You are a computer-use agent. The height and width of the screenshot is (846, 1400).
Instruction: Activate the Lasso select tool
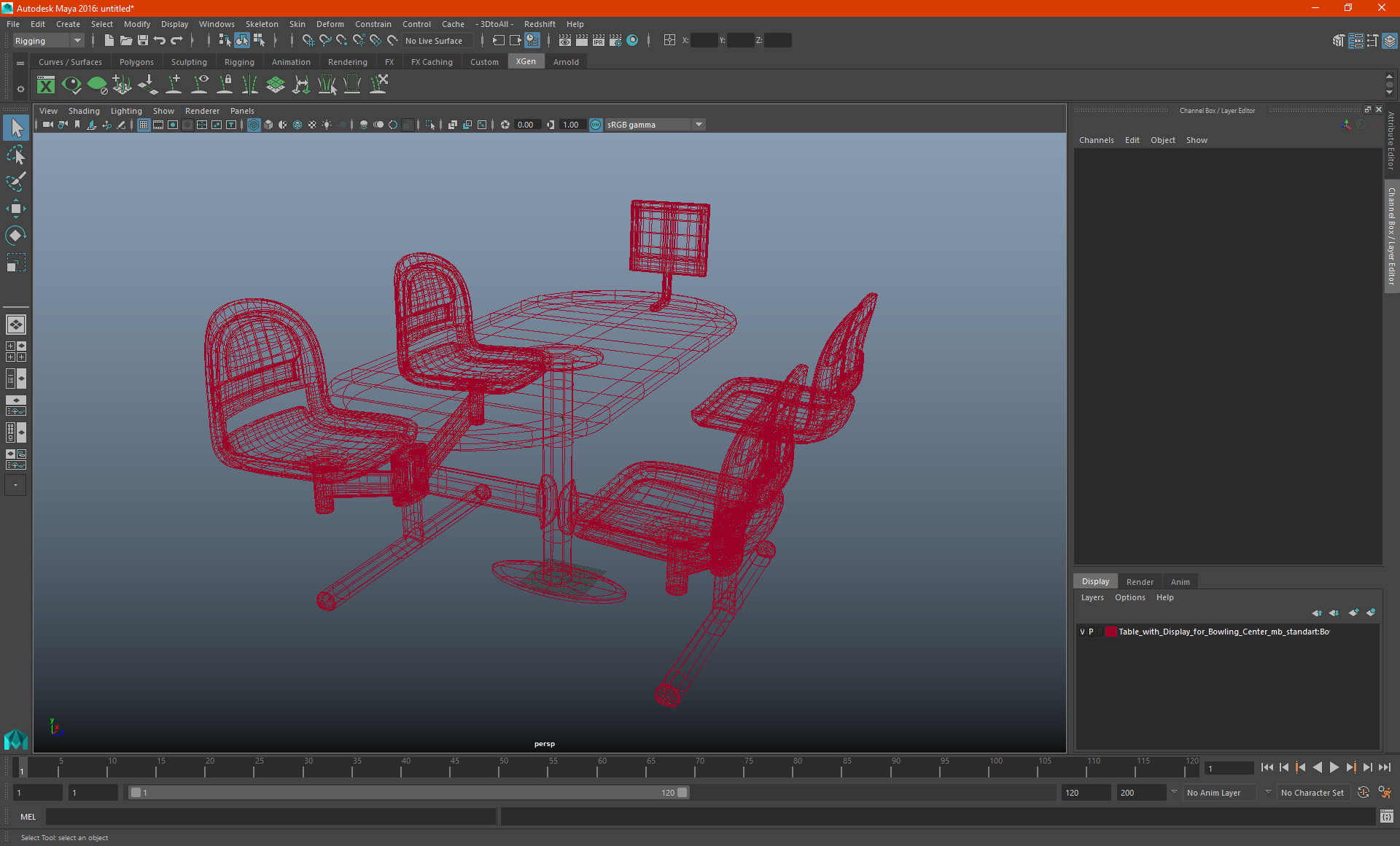coord(16,155)
